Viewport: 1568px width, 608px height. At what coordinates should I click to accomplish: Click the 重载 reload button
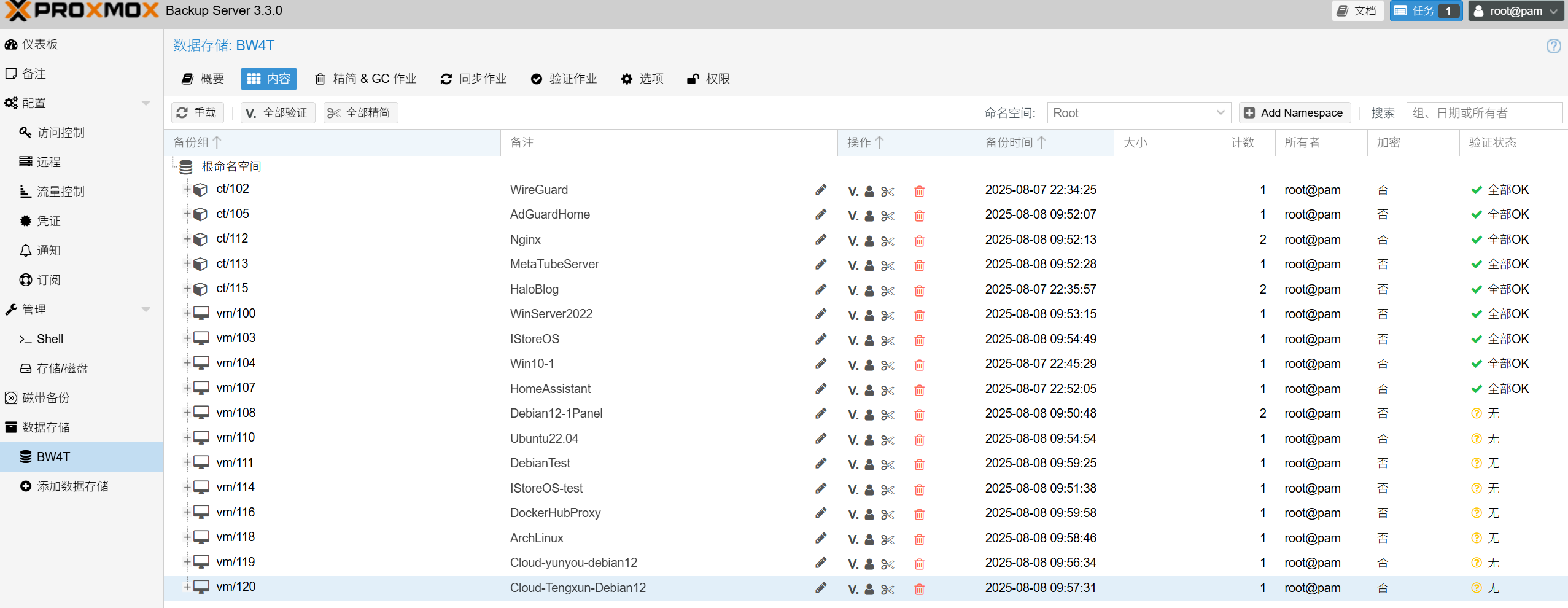(x=197, y=113)
